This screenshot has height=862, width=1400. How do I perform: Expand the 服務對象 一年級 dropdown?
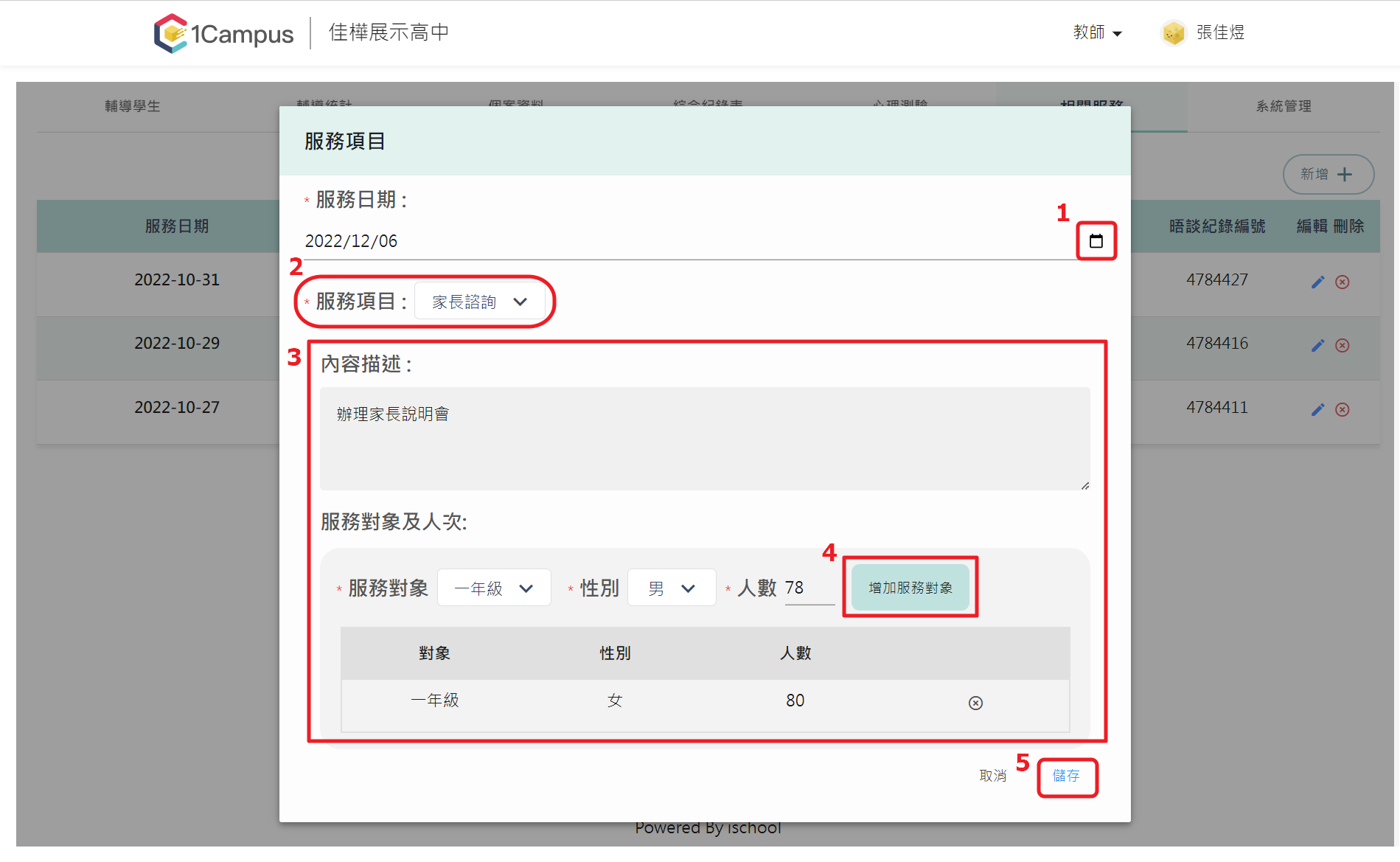(494, 588)
